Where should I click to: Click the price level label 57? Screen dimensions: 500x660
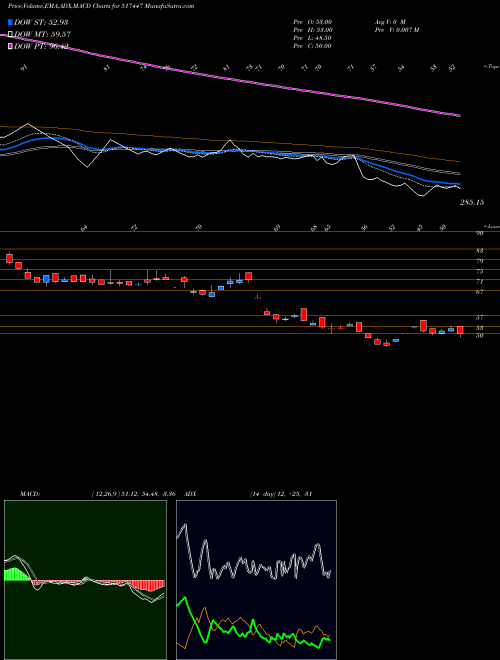(x=479, y=318)
